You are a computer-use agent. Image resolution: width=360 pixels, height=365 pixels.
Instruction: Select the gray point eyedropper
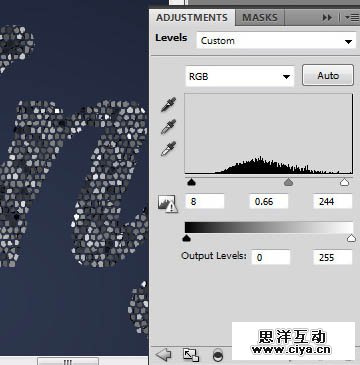169,127
